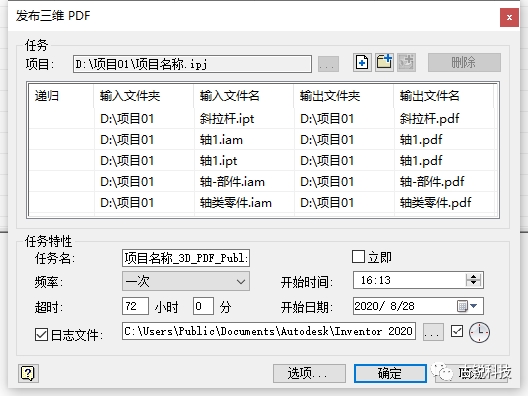Select the 轴1.ipt input file cell
The image size is (528, 396).
point(244,161)
